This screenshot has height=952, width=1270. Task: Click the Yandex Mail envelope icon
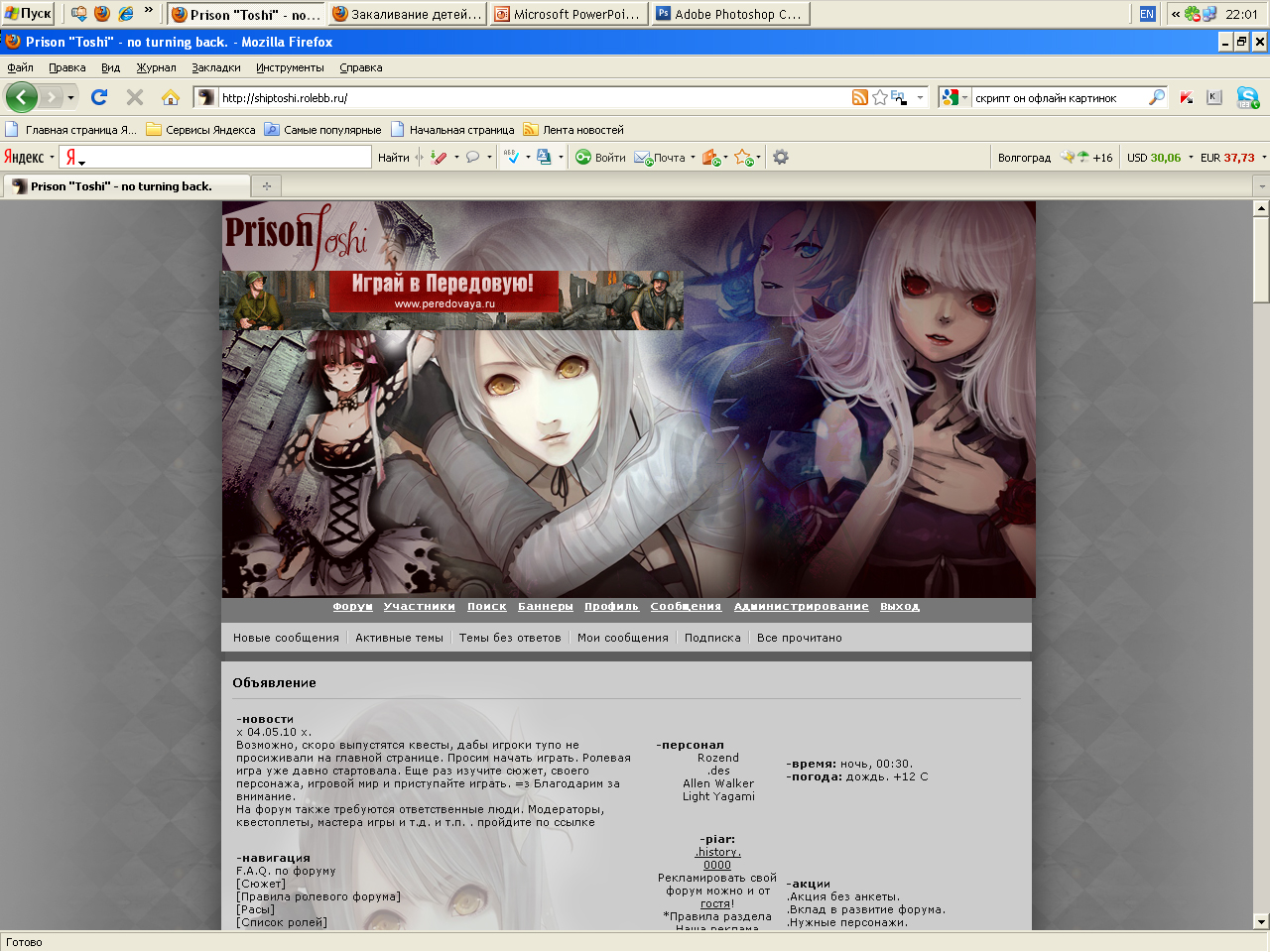tap(643, 158)
